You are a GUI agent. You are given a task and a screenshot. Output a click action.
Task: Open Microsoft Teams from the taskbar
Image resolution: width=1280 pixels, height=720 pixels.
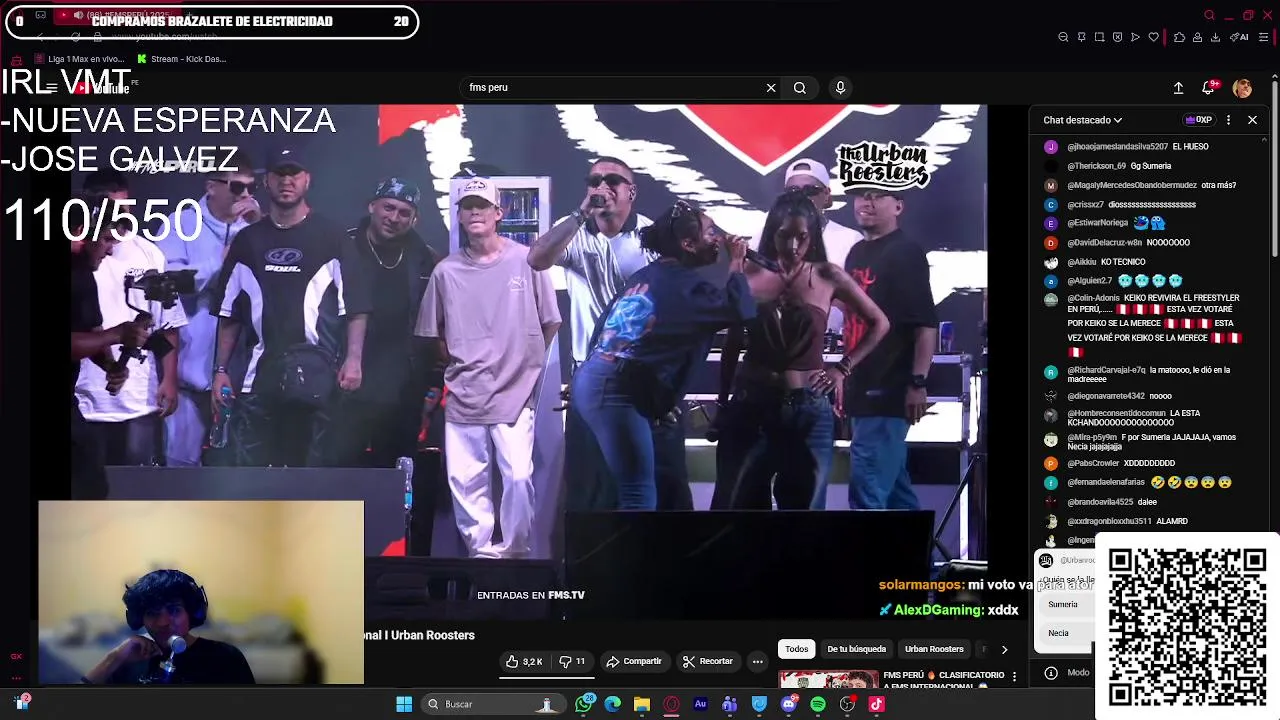(x=729, y=704)
